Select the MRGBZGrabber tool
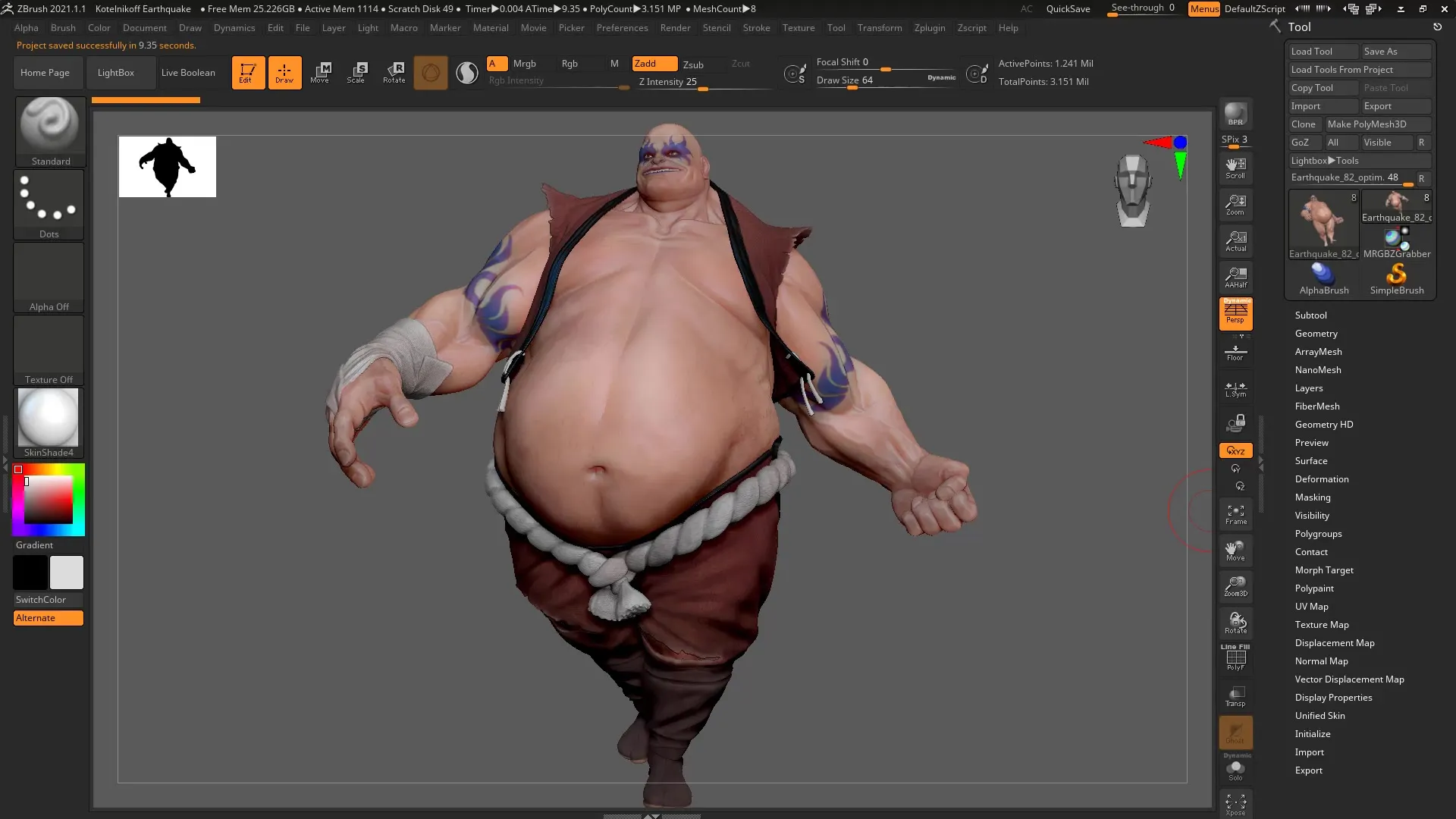Image resolution: width=1456 pixels, height=819 pixels. [x=1397, y=243]
